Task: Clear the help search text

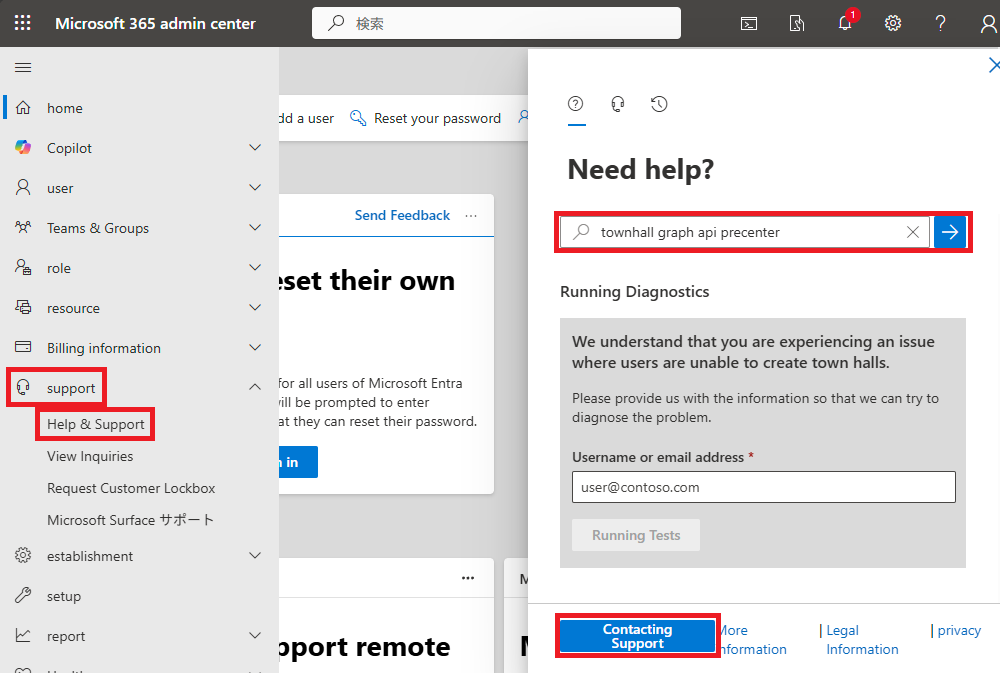Action: tap(913, 232)
